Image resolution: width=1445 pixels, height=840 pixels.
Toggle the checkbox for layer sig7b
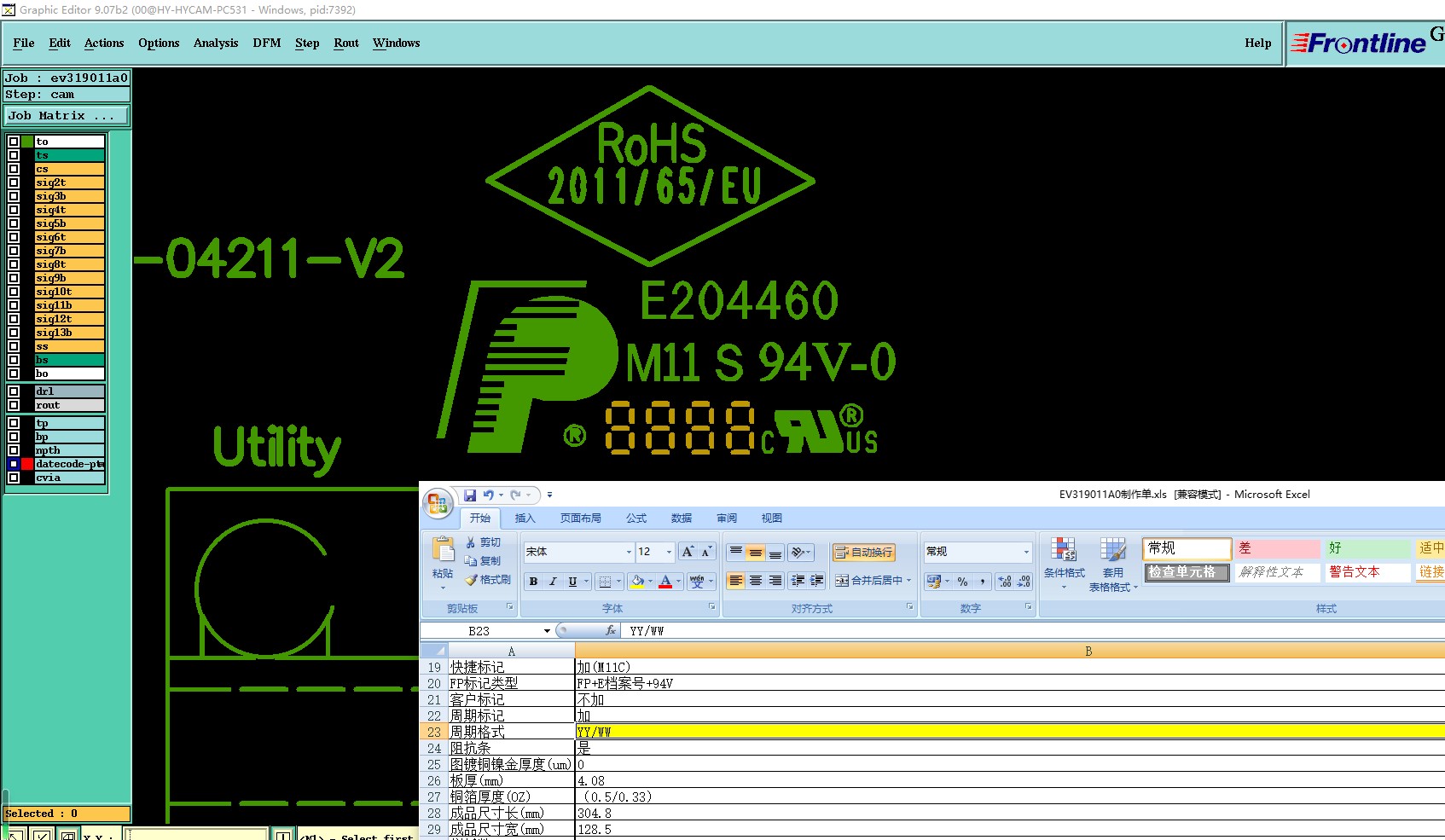pos(14,251)
